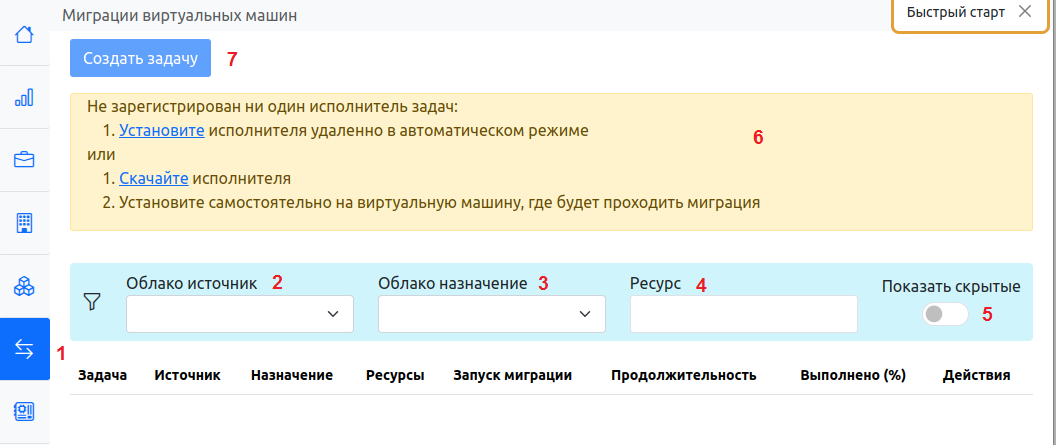Click the funnel filter icon
Image resolution: width=1056 pixels, height=445 pixels.
tap(93, 300)
